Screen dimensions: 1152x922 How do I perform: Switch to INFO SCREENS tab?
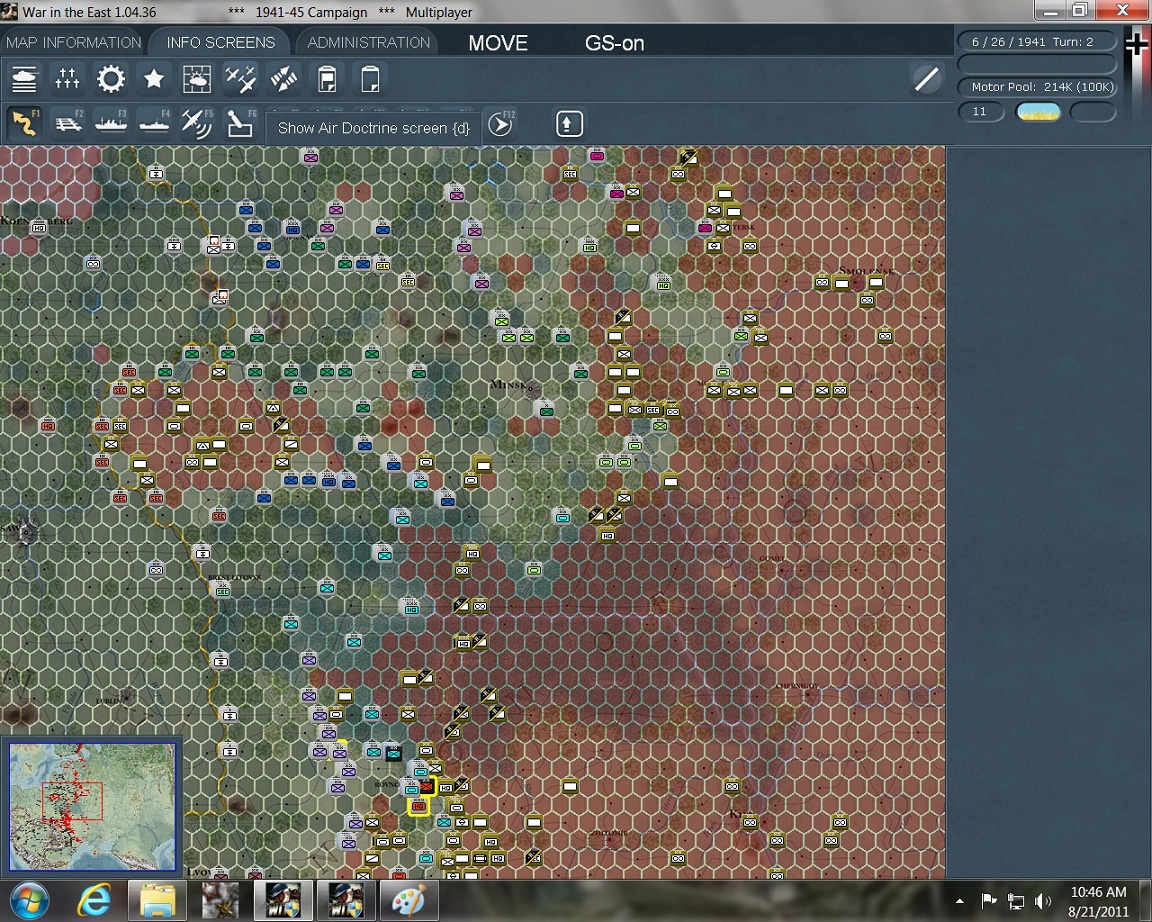[220, 43]
